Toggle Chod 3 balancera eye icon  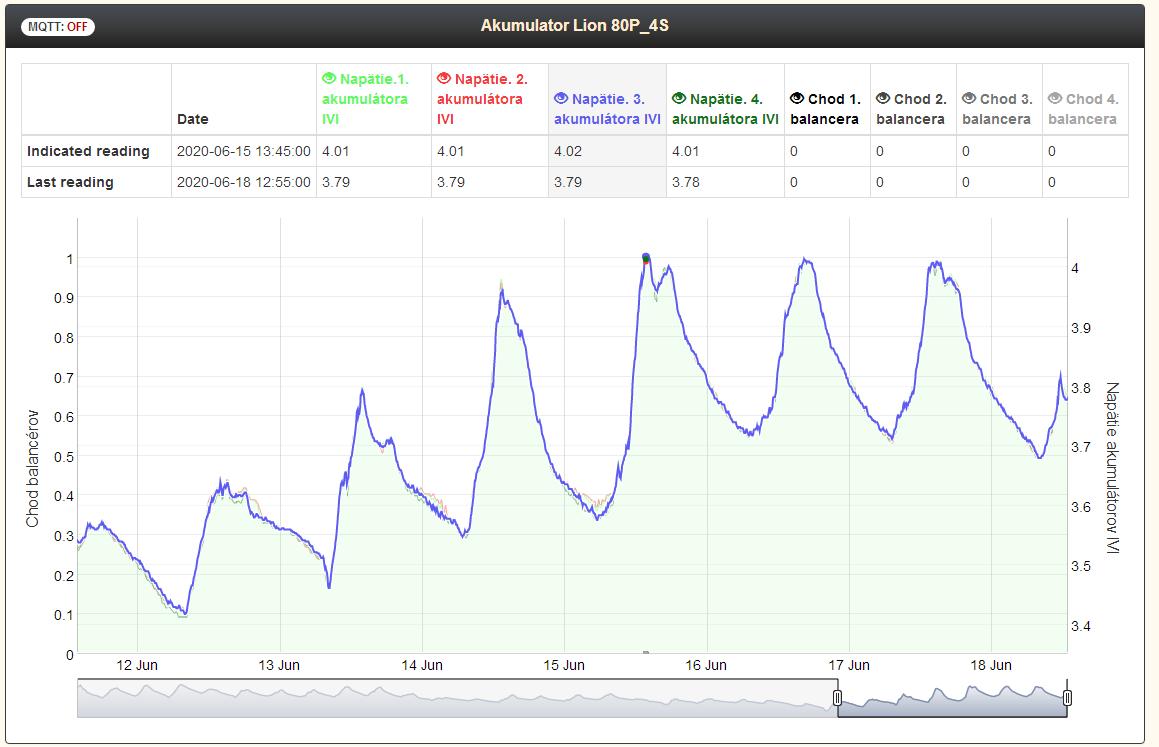click(x=969, y=99)
